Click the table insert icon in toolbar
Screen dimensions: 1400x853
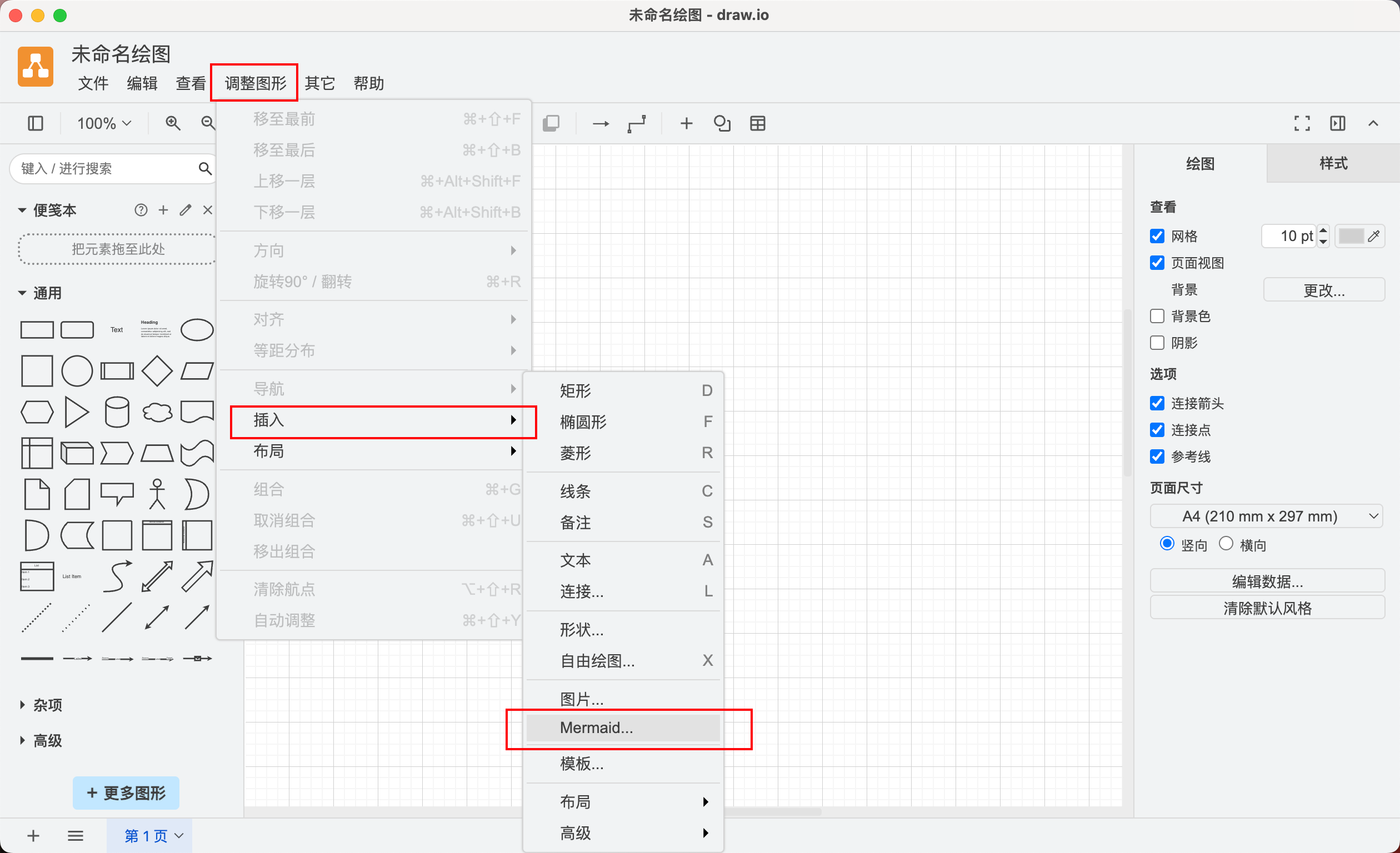(x=757, y=123)
